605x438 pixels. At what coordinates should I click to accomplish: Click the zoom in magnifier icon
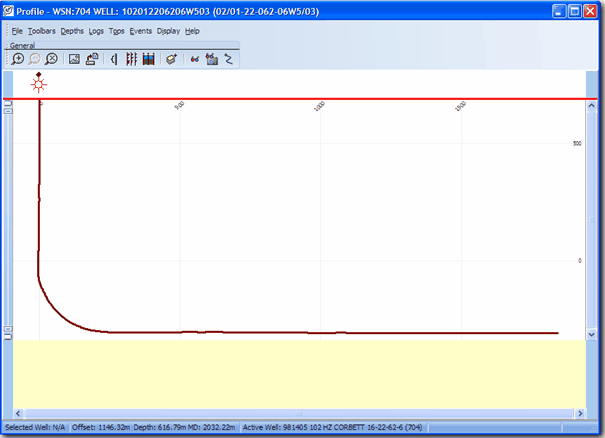point(18,59)
